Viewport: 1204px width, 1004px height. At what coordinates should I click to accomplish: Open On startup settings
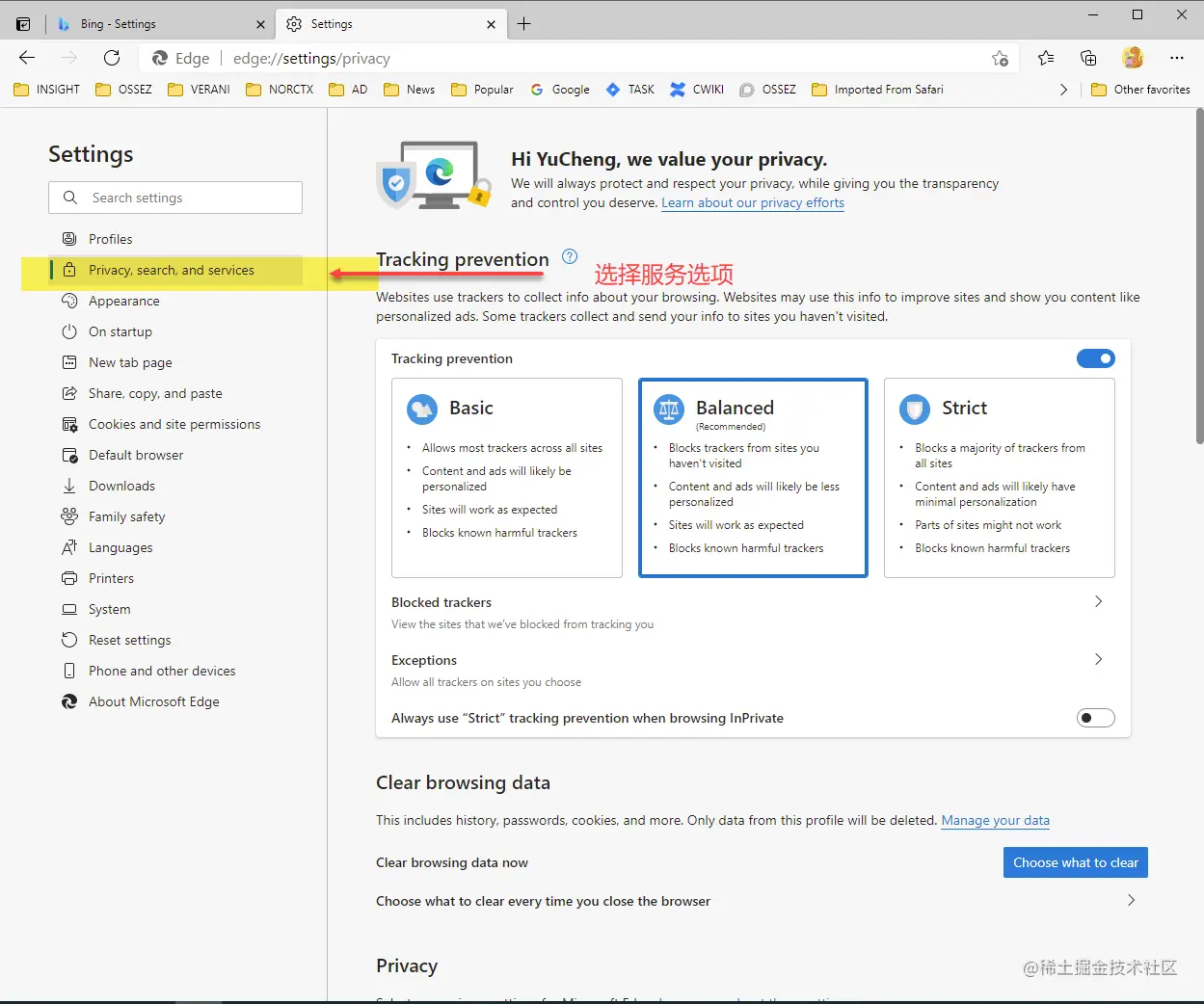point(175,331)
